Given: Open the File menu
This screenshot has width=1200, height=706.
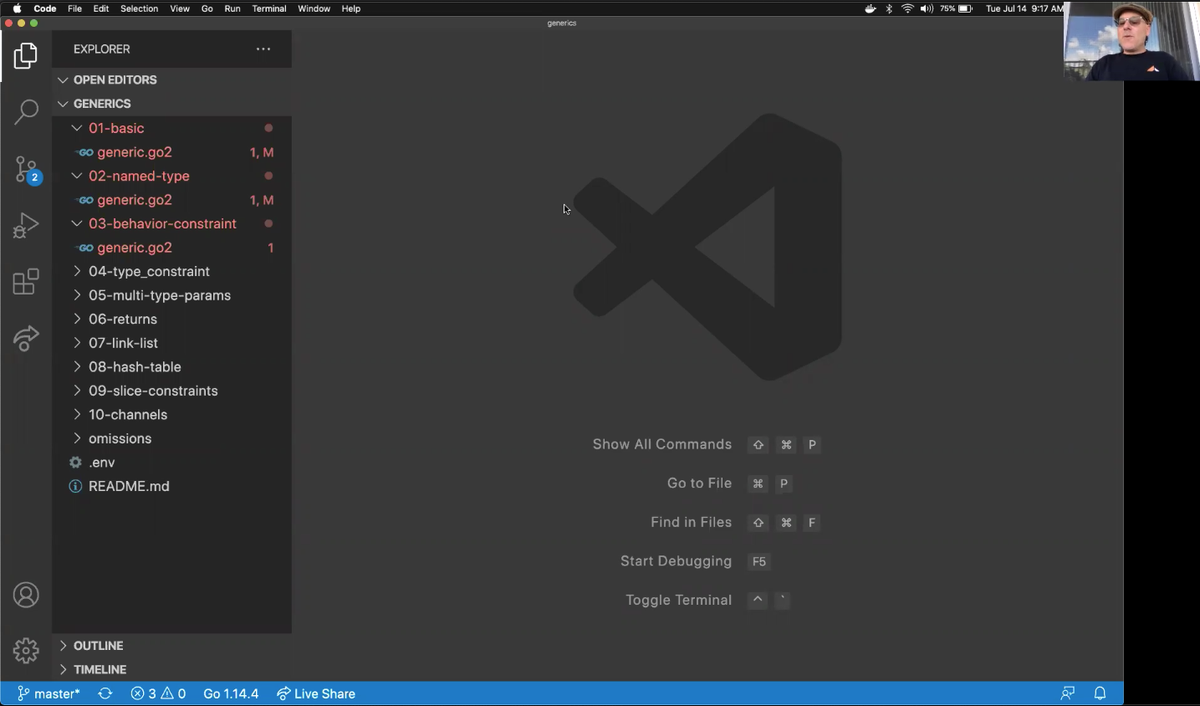Looking at the screenshot, I should point(75,8).
